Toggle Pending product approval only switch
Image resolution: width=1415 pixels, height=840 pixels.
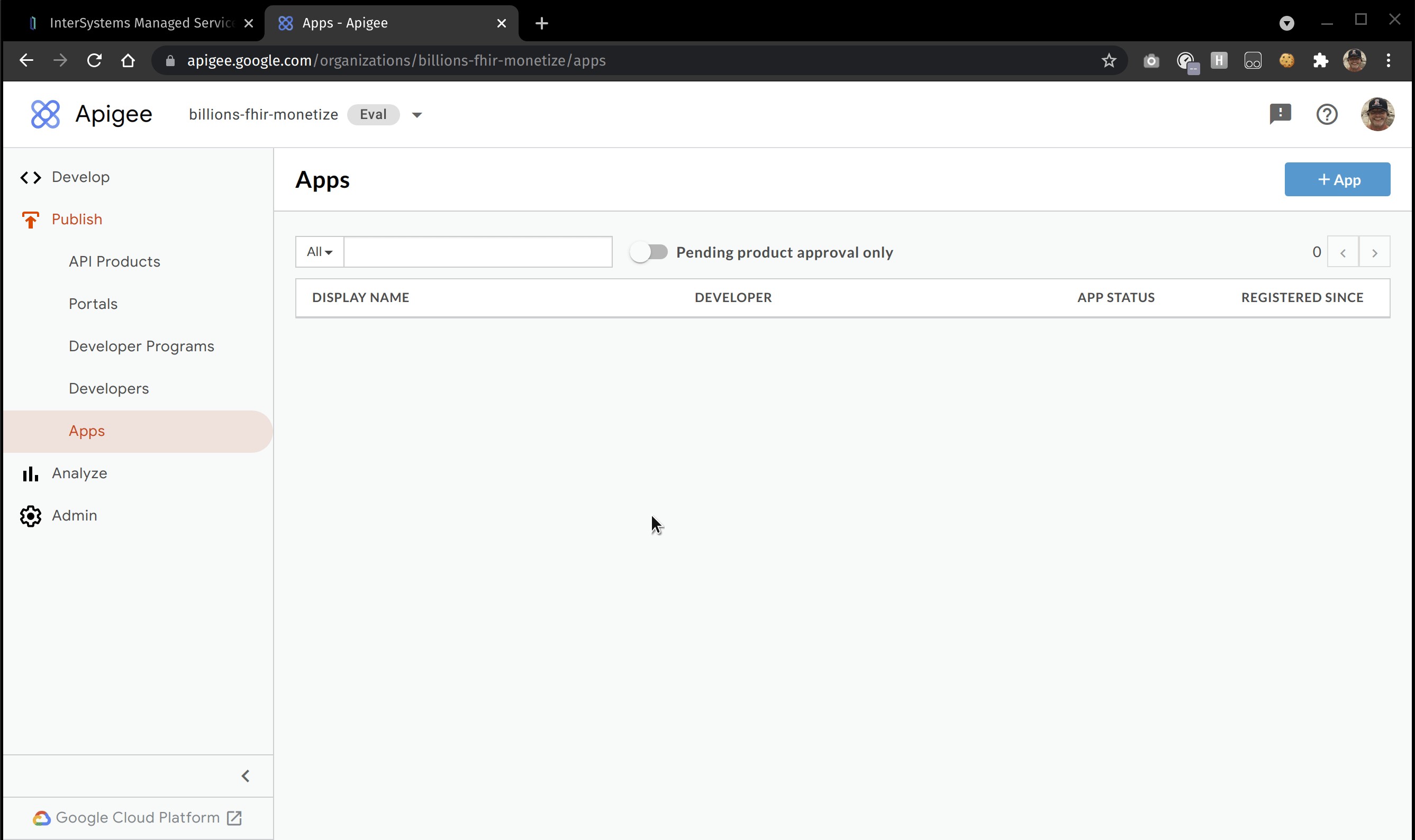pos(649,252)
